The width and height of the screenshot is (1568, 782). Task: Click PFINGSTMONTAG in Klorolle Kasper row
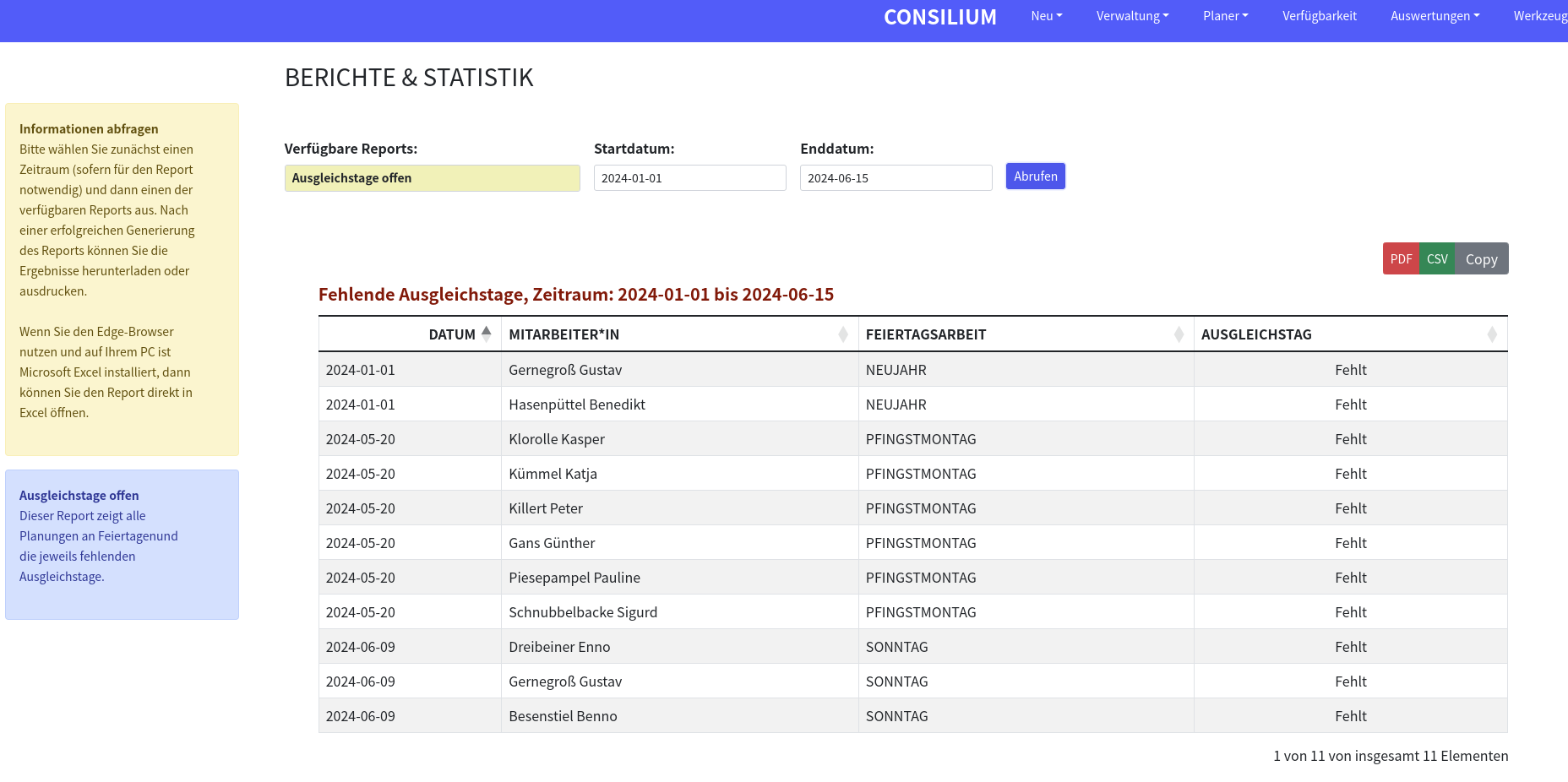921,439
